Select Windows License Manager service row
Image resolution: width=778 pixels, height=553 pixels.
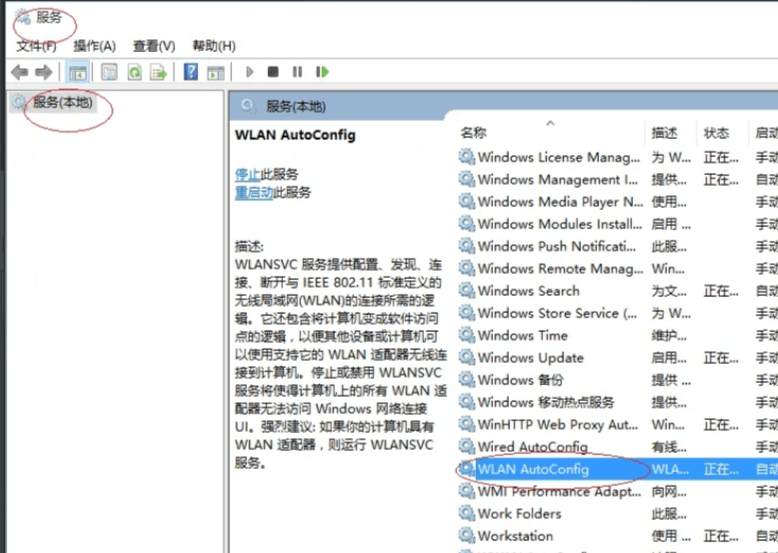point(617,157)
